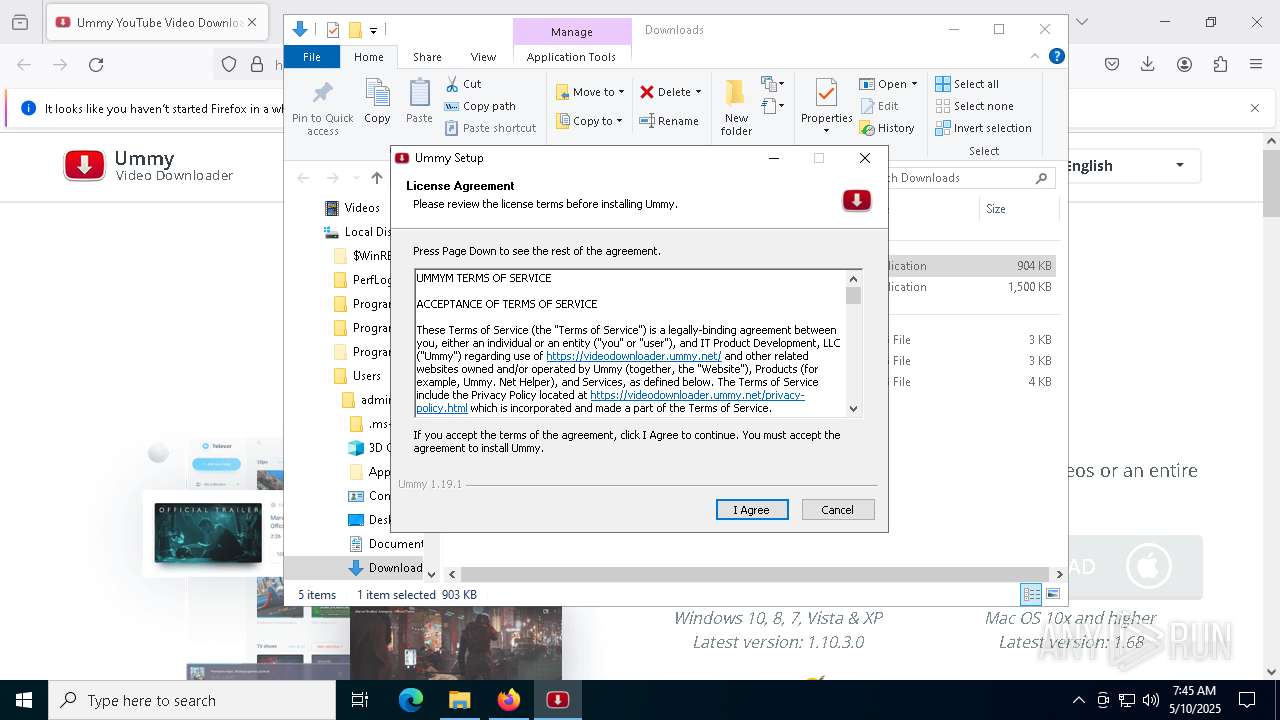
Task: Switch to large icons view in status bar
Action: pyautogui.click(x=1052, y=594)
